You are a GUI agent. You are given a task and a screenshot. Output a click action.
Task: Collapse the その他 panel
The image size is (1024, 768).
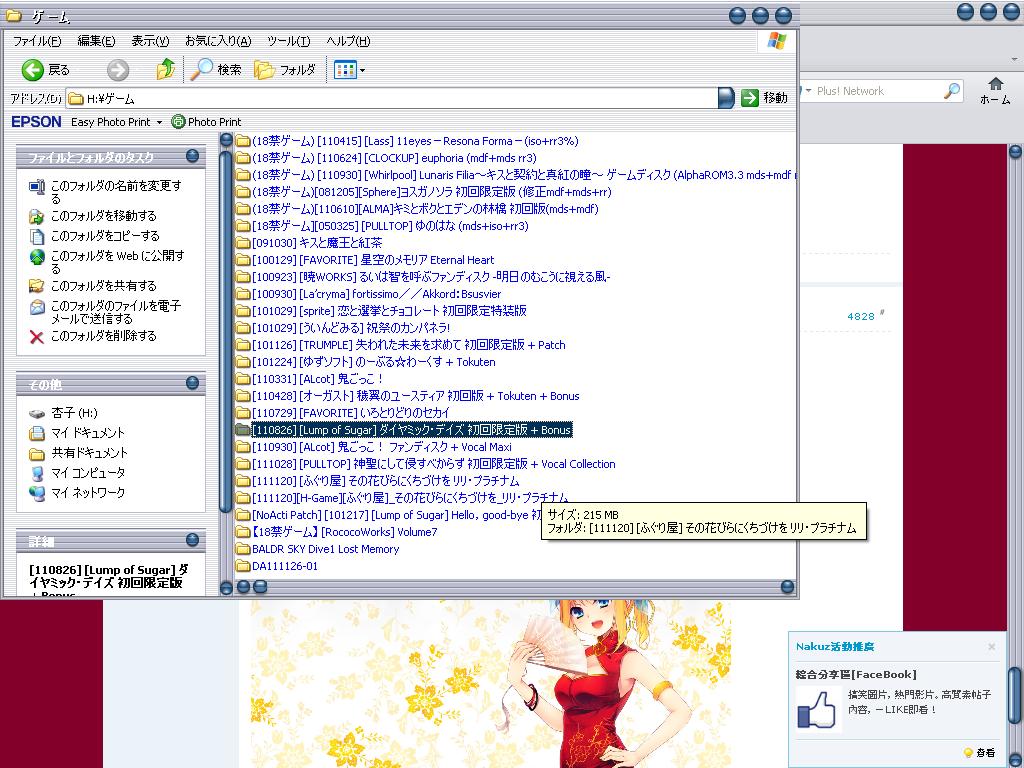pyautogui.click(x=192, y=383)
